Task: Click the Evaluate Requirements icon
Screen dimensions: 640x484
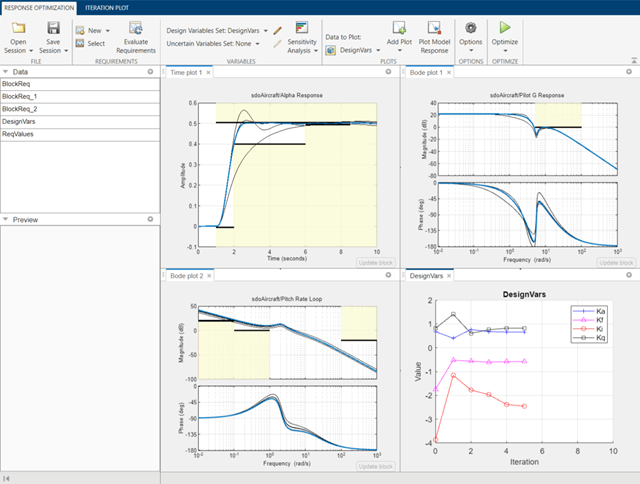Action: [x=135, y=27]
